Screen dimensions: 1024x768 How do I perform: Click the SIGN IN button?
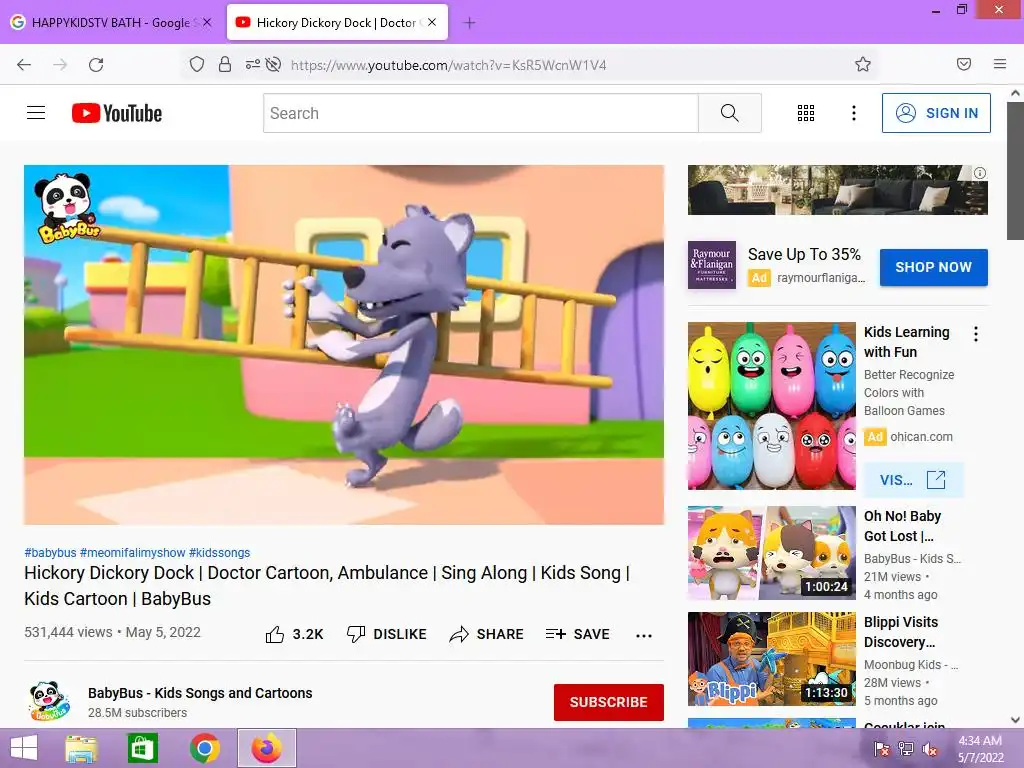(x=936, y=113)
